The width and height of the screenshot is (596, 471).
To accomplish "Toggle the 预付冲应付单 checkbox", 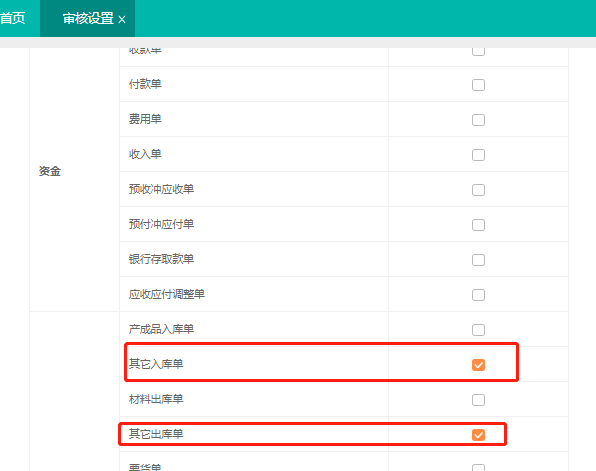I will pyautogui.click(x=478, y=225).
